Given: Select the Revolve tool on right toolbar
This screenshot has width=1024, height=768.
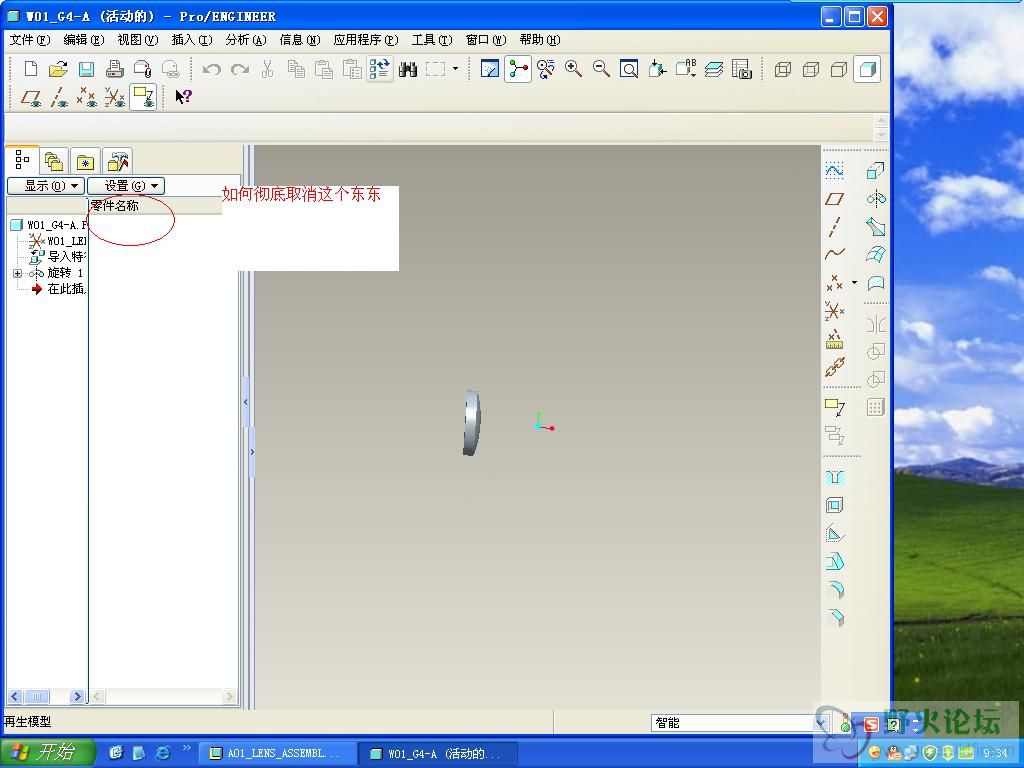Looking at the screenshot, I should 876,199.
